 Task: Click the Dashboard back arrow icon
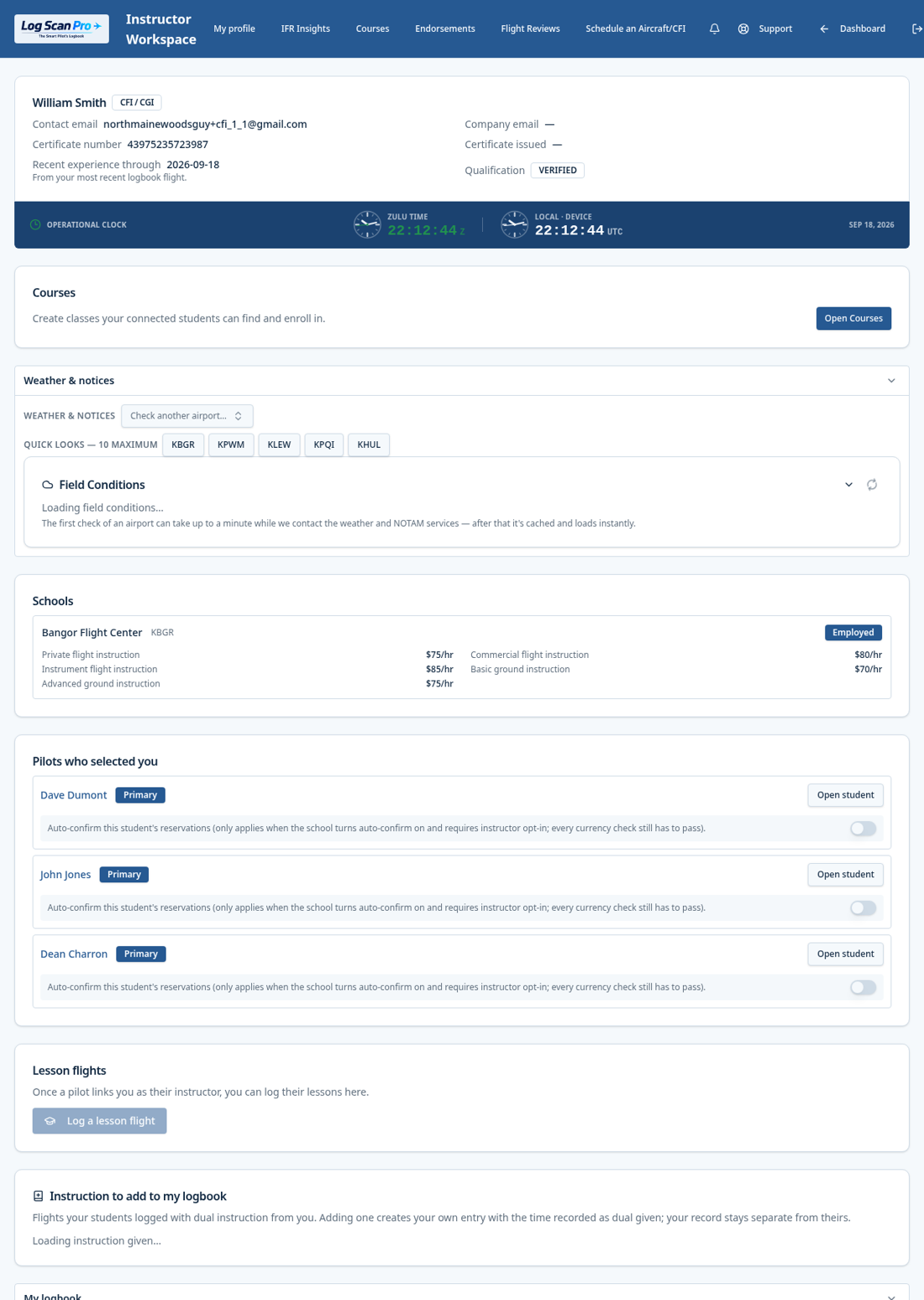click(824, 29)
